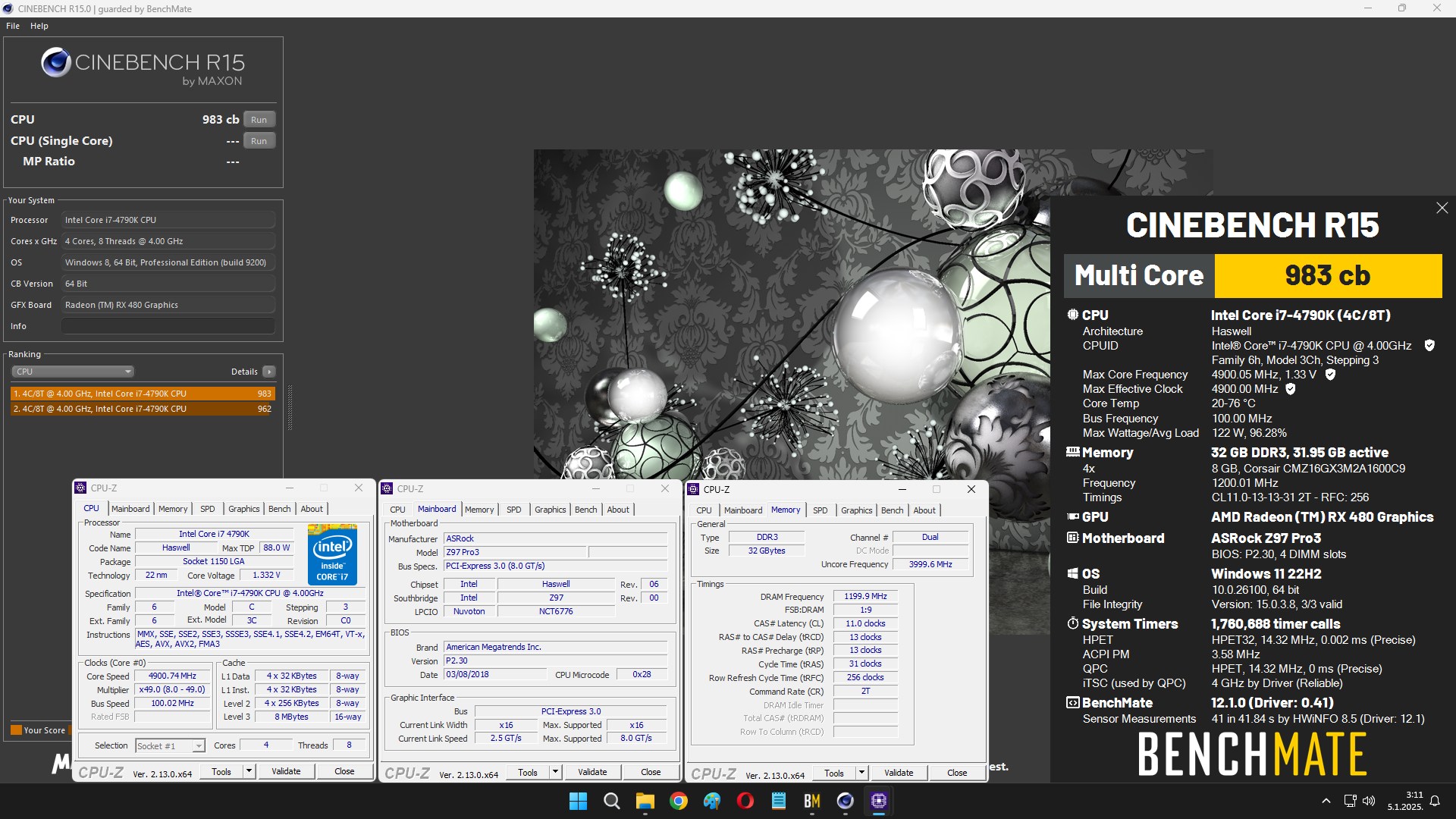Click Close button in first CPU-Z window

point(344,772)
